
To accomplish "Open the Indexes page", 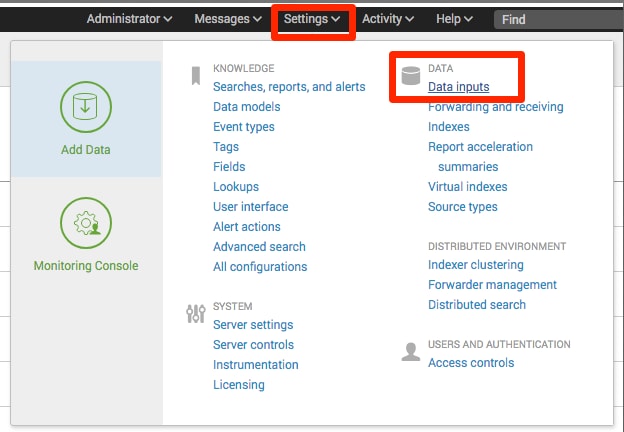I will (x=448, y=127).
